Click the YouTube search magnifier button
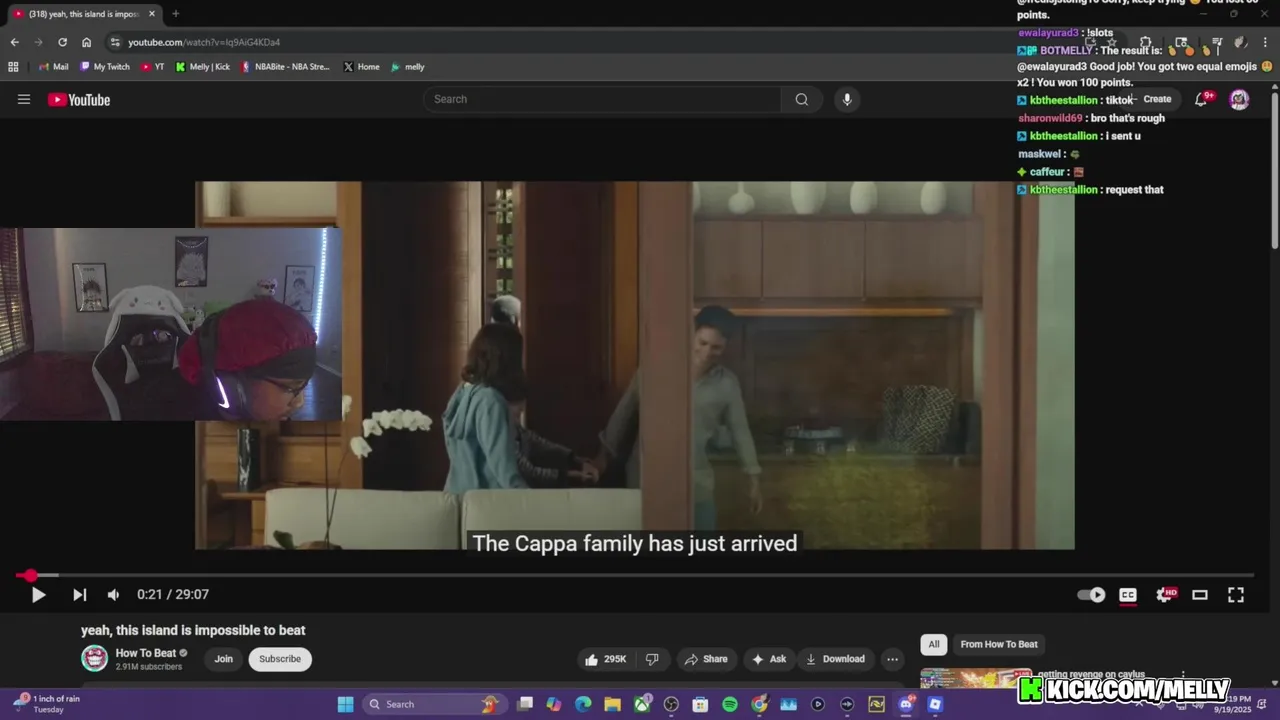 (802, 99)
